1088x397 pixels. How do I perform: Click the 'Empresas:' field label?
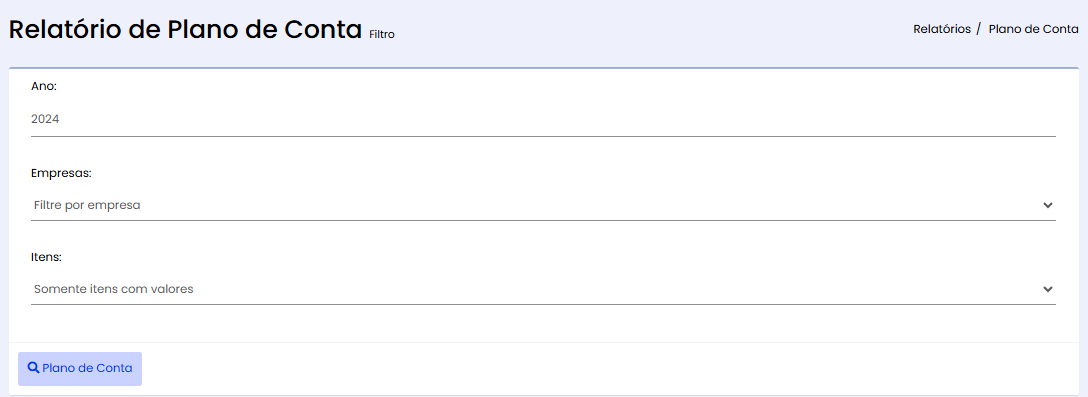[61, 174]
